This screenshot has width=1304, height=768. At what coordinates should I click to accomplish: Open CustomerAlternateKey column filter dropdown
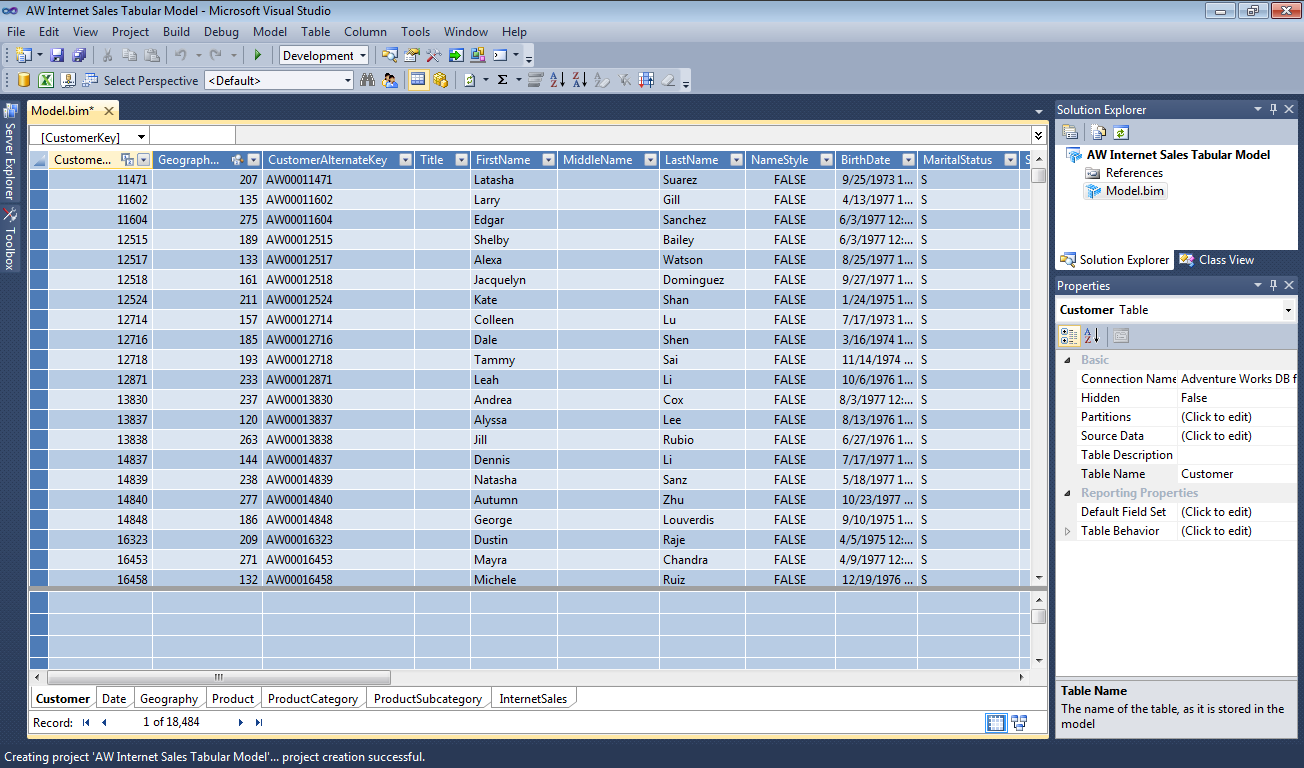405,160
